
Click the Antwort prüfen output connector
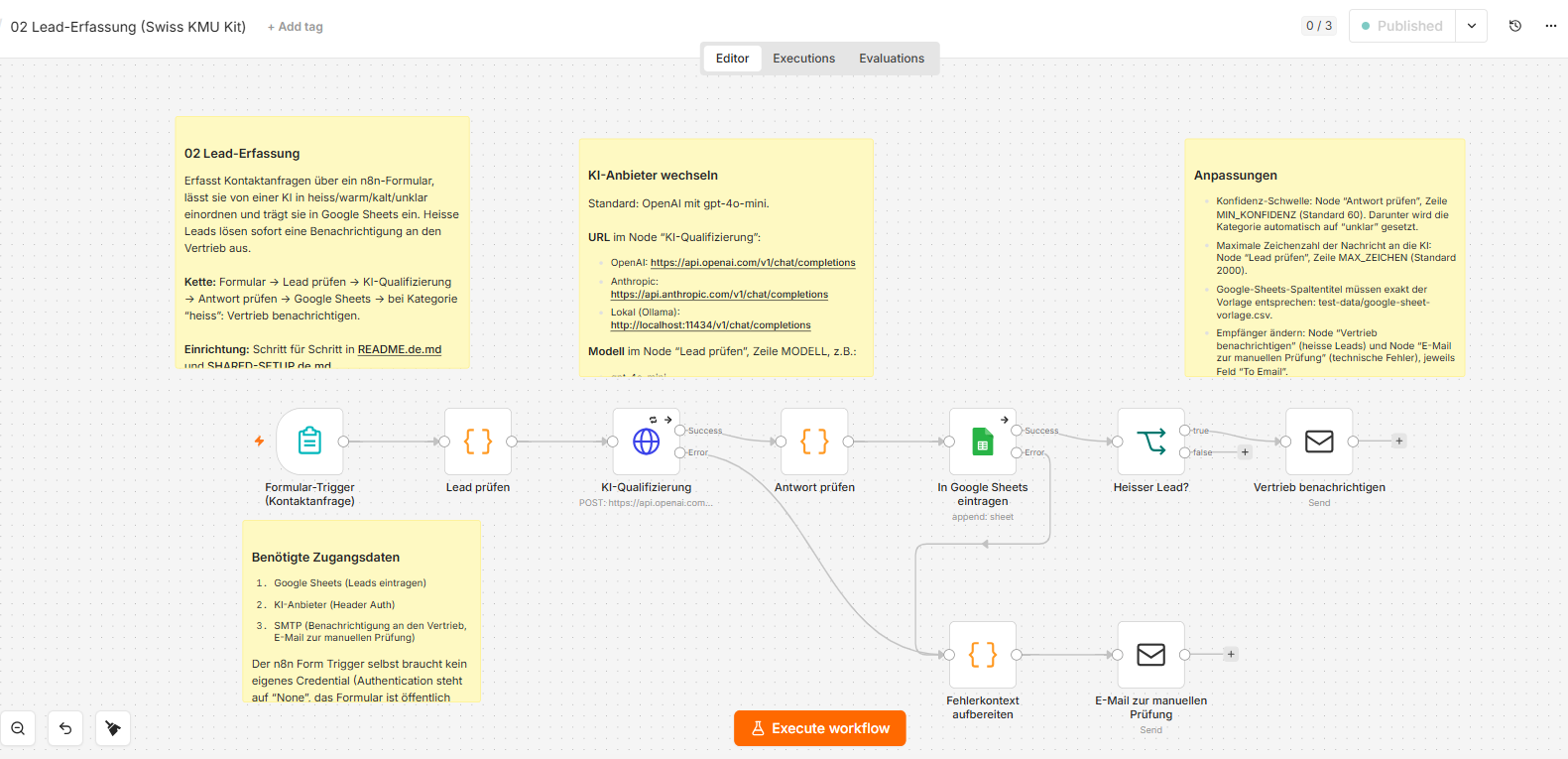click(848, 442)
